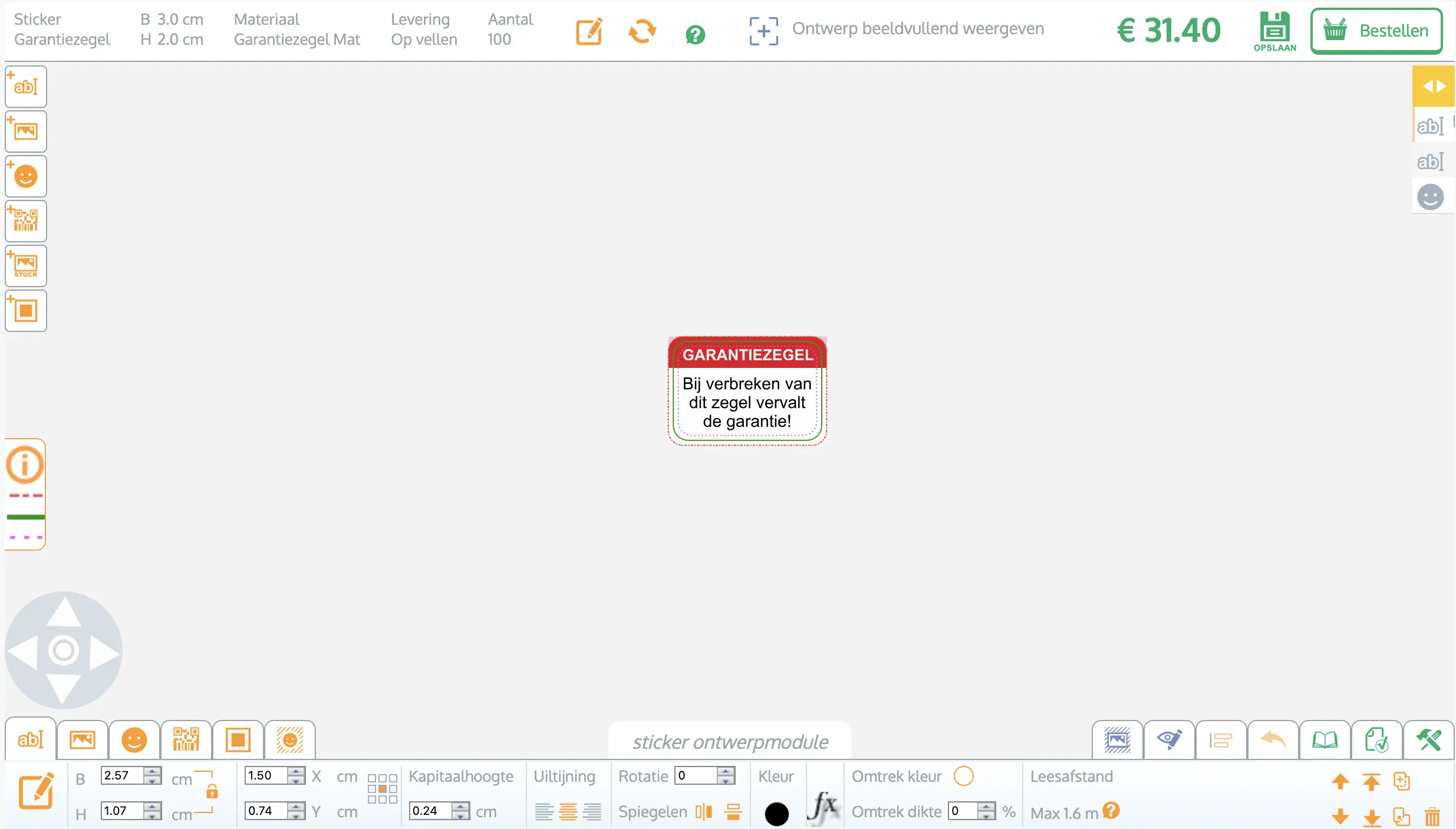Increase the Omtrek dikte value
The height and width of the screenshot is (829, 1456).
coord(986,807)
